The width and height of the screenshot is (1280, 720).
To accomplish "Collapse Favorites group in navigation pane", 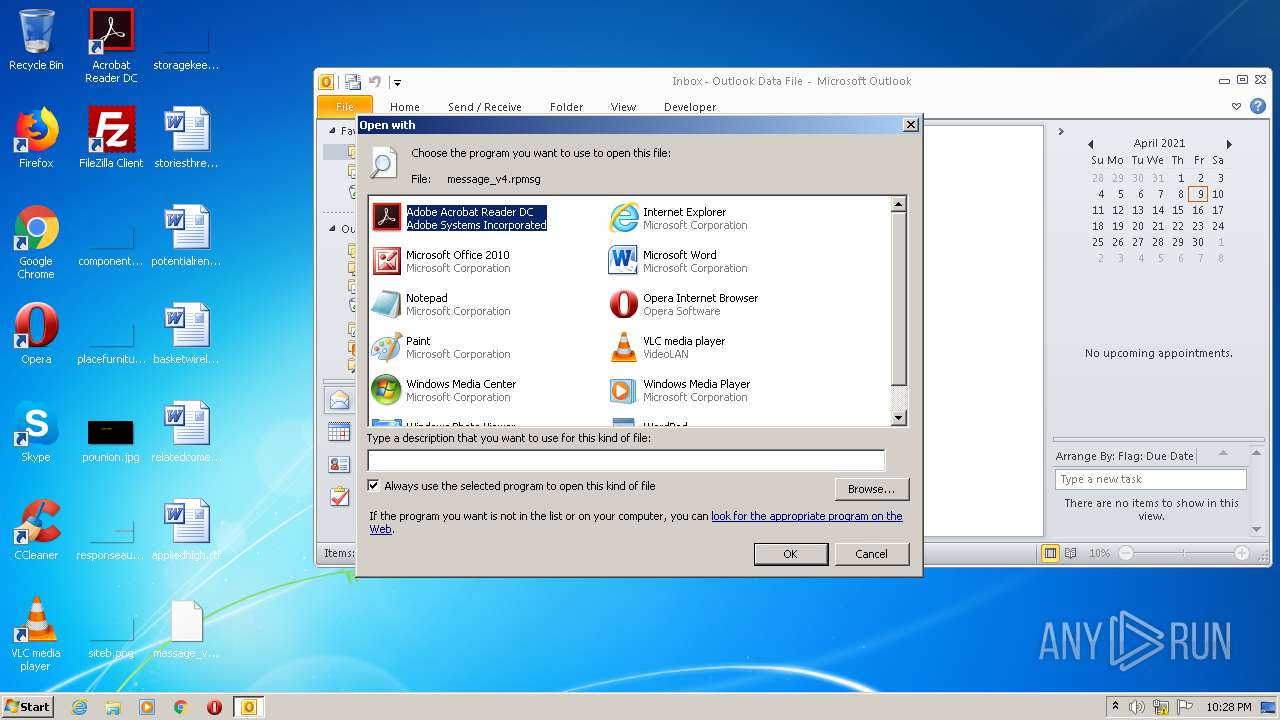I will coord(333,130).
